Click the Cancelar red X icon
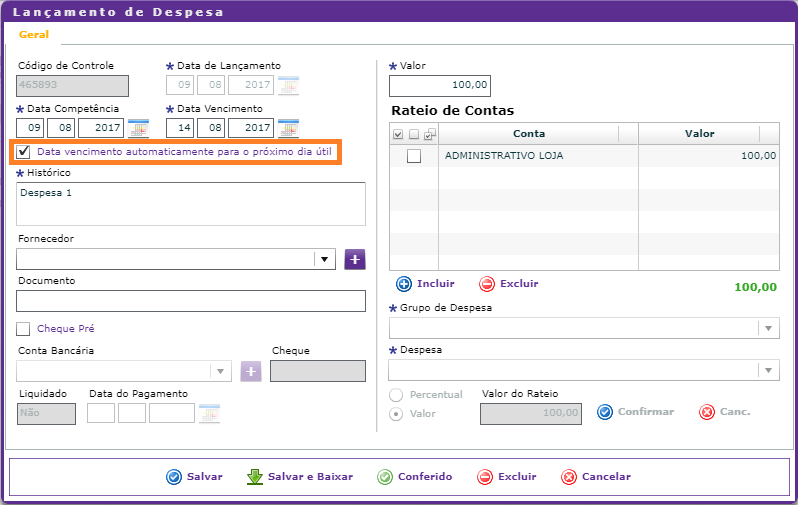 pyautogui.click(x=569, y=477)
